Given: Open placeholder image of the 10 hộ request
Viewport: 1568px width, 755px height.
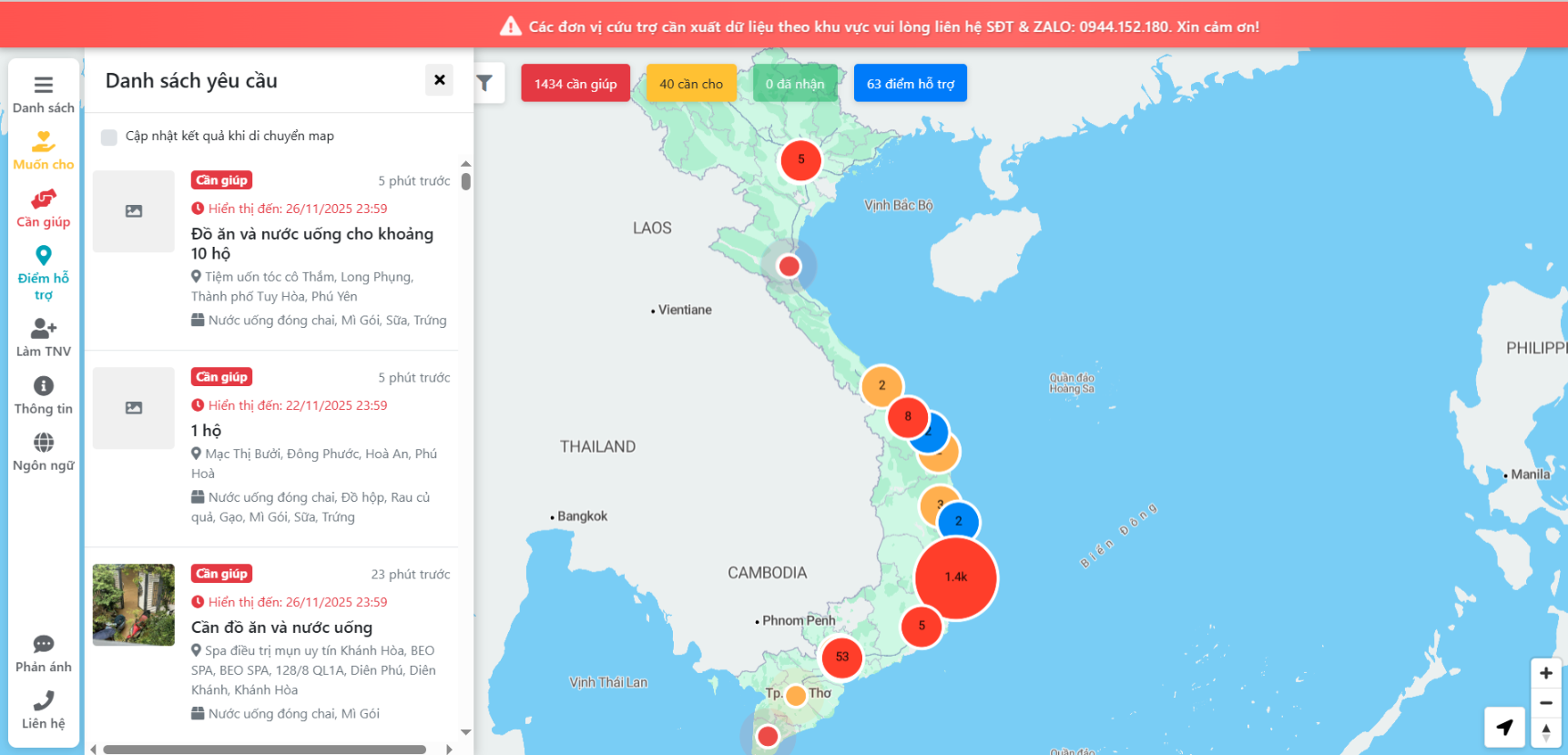Looking at the screenshot, I should 134,211.
